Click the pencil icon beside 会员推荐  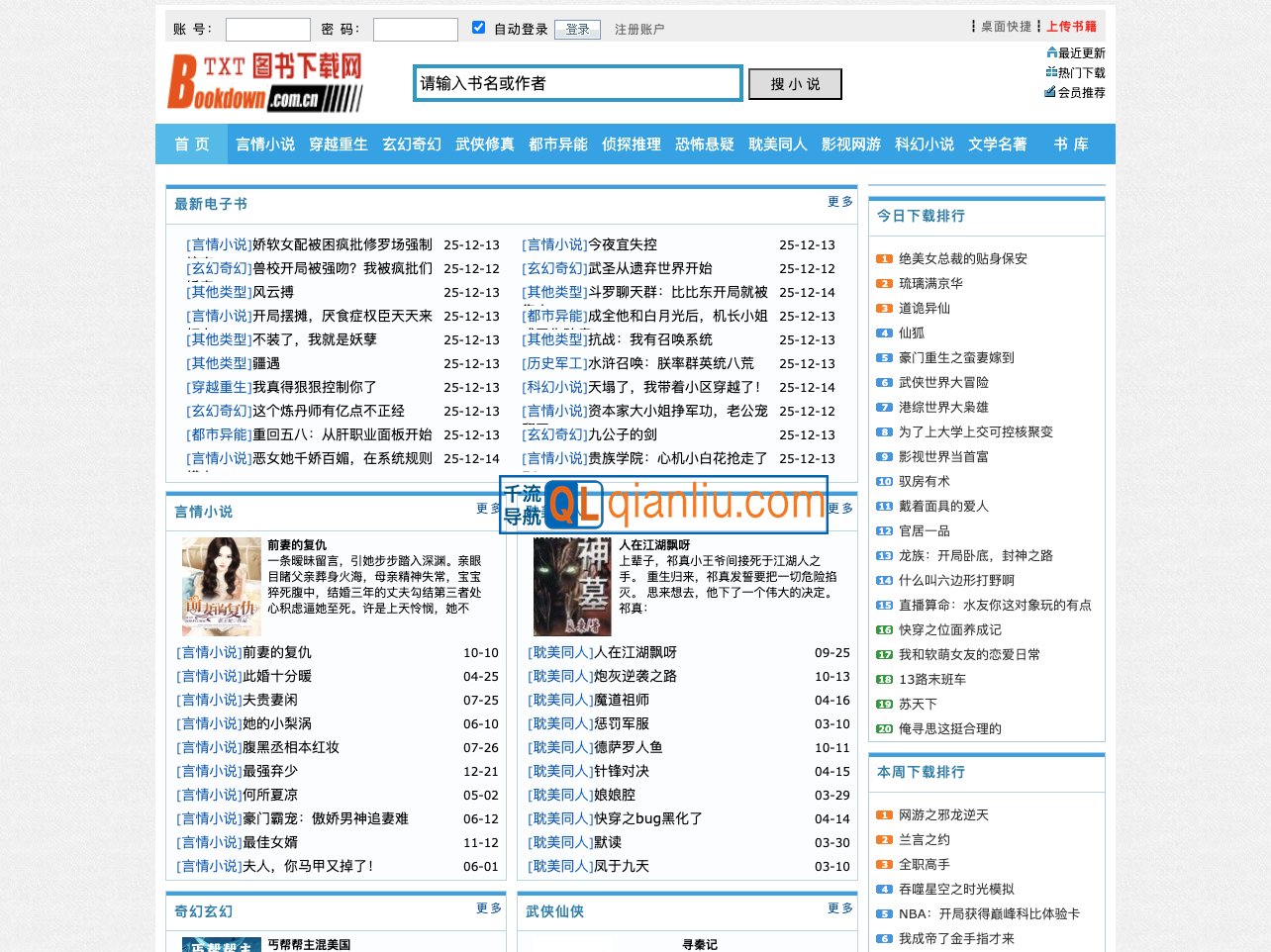1049,91
